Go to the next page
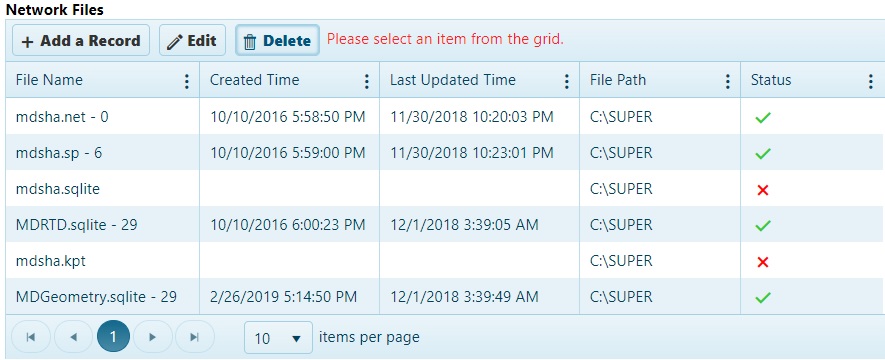885x360 pixels. [x=152, y=337]
